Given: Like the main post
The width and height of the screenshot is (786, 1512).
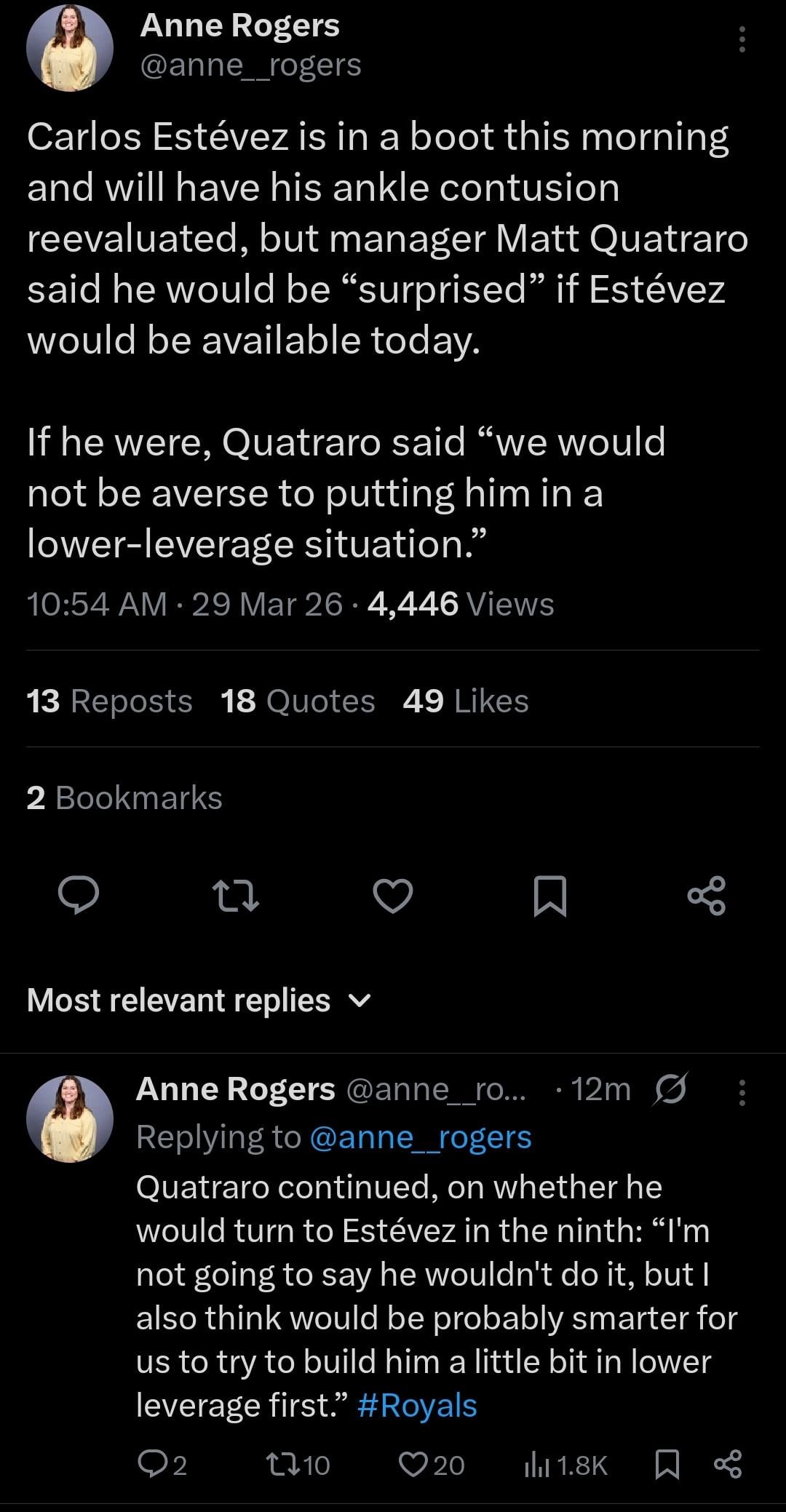Looking at the screenshot, I should tap(393, 895).
